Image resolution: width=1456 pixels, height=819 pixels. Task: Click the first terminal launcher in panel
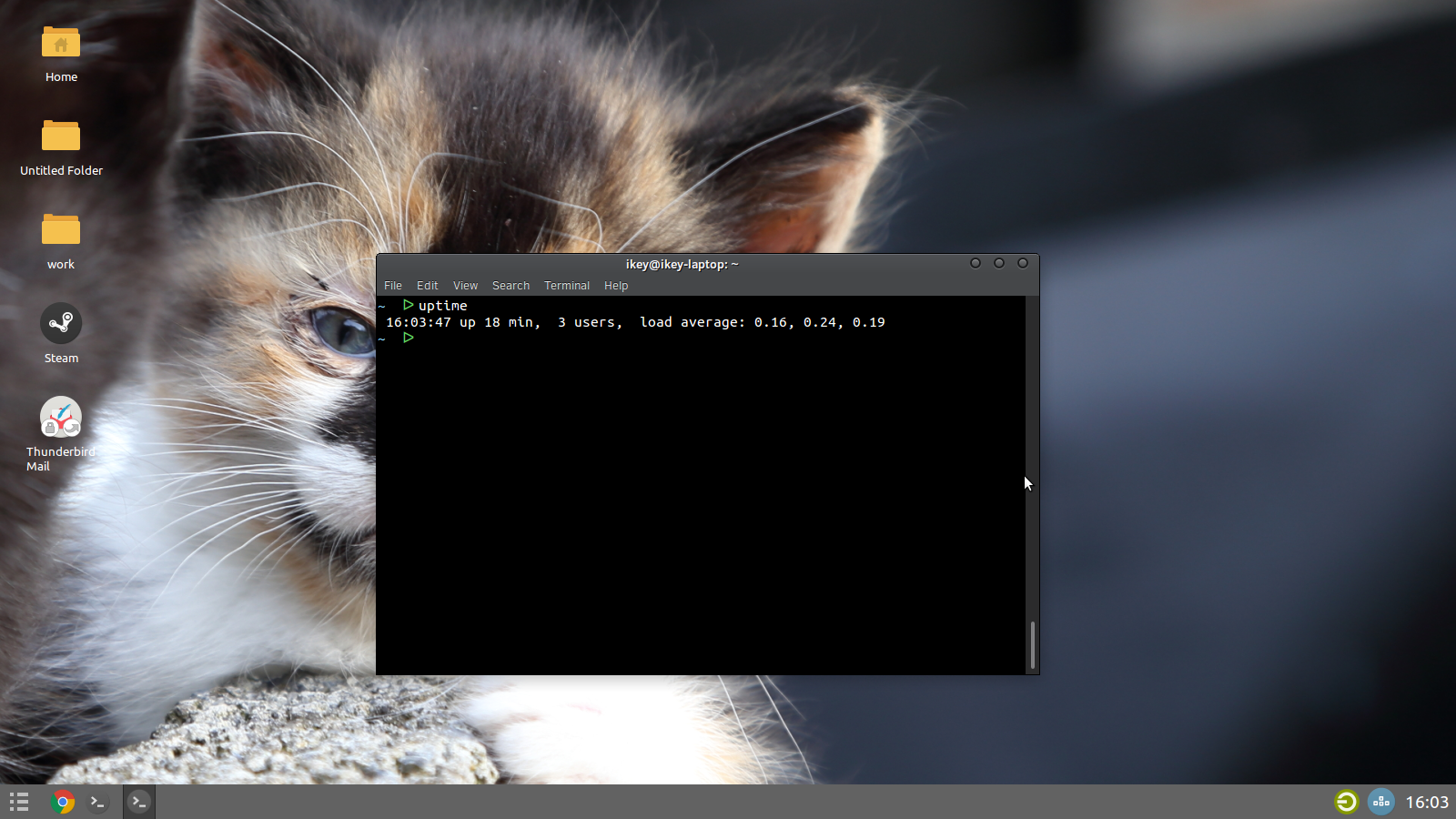97,802
